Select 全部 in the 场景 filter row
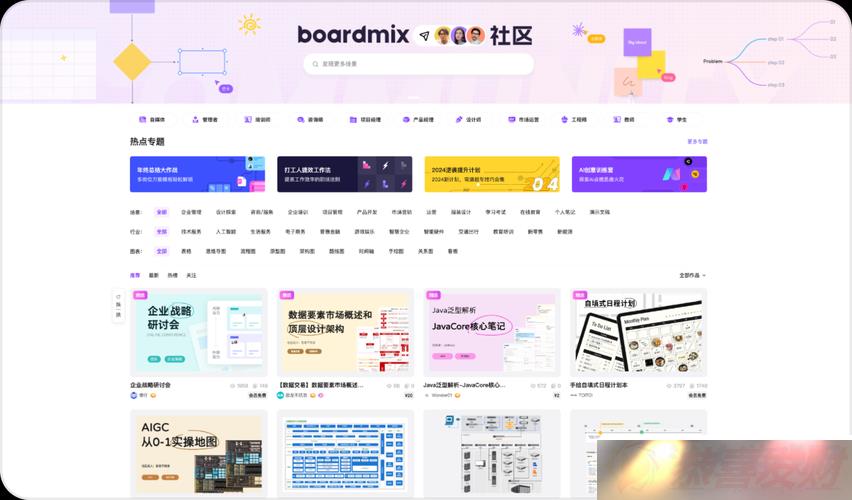The height and width of the screenshot is (500, 852). pyautogui.click(x=161, y=212)
